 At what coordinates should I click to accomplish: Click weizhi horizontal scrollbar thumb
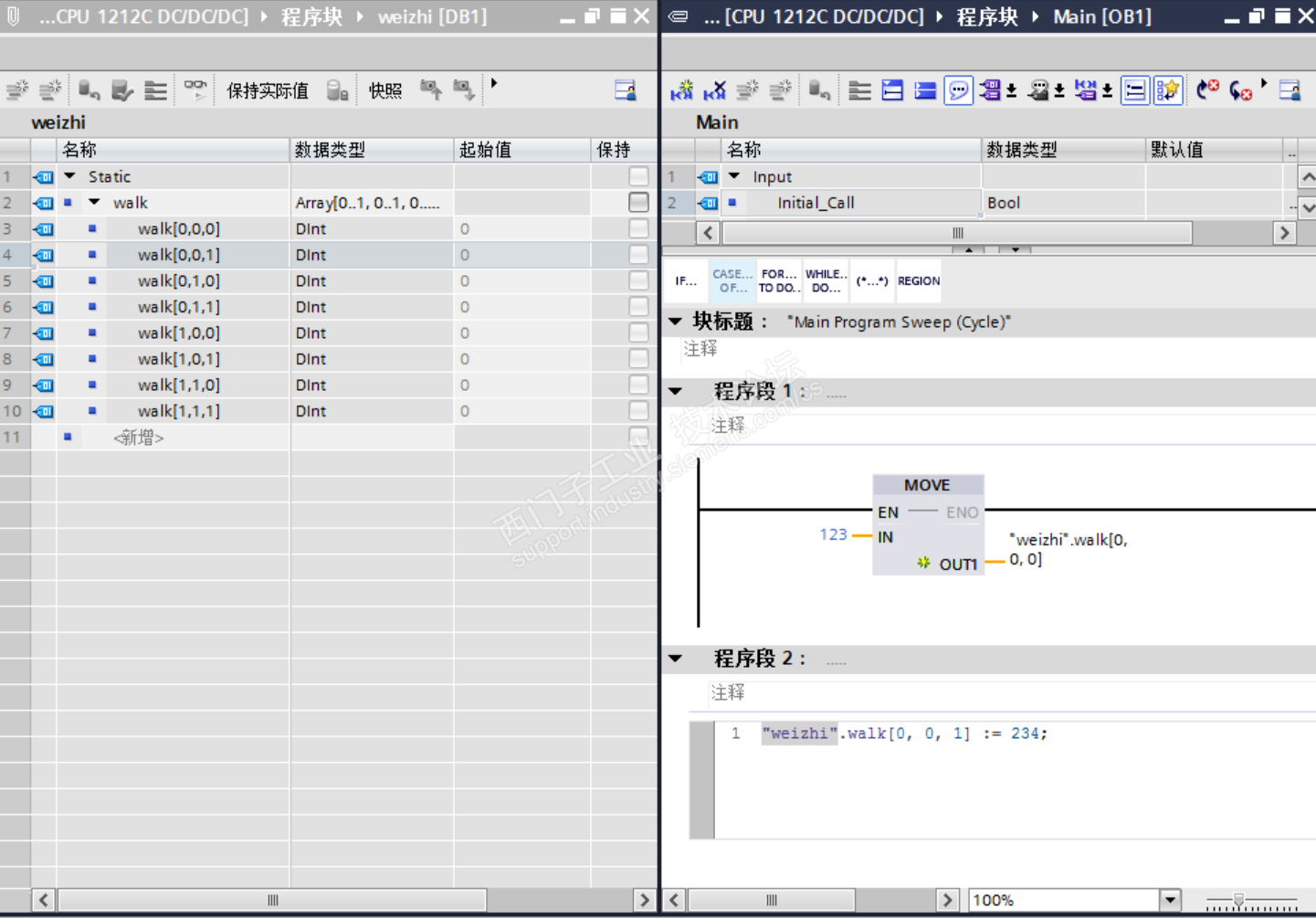(272, 900)
